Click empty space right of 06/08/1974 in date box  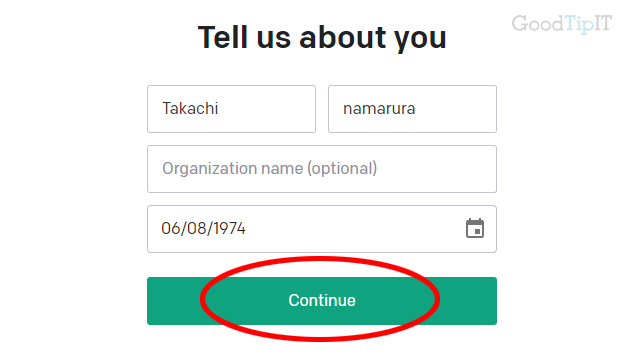(355, 229)
